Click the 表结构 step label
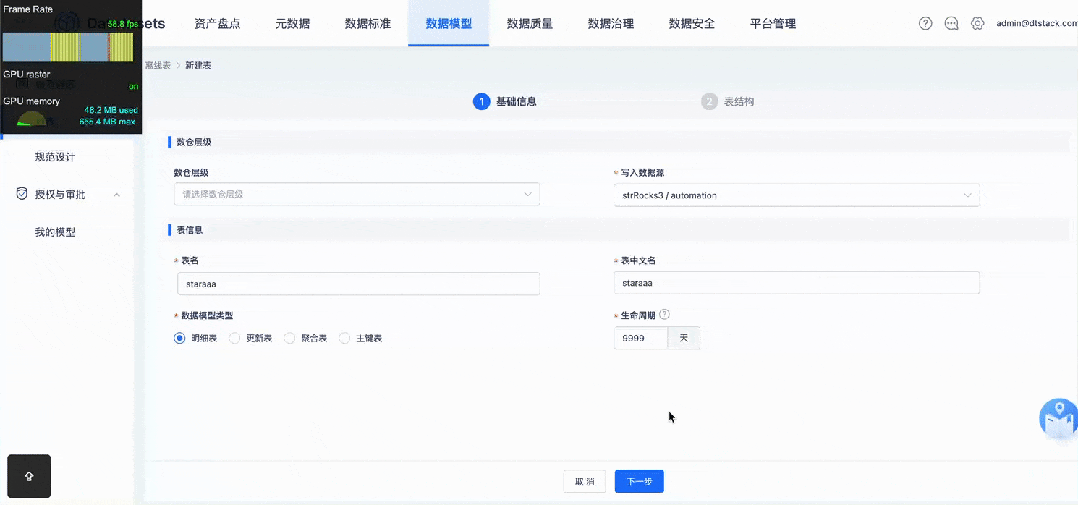The width and height of the screenshot is (1078, 505). (739, 102)
